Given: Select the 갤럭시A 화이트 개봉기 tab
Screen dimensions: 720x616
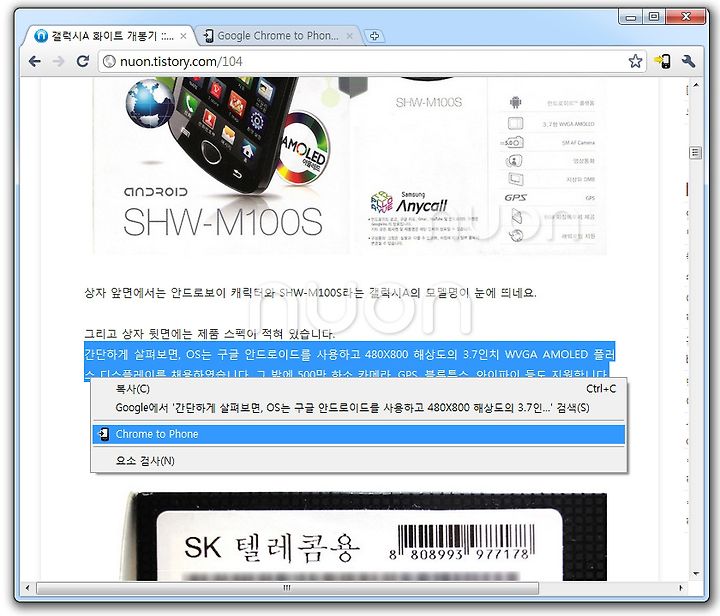Looking at the screenshot, I should tap(110, 36).
